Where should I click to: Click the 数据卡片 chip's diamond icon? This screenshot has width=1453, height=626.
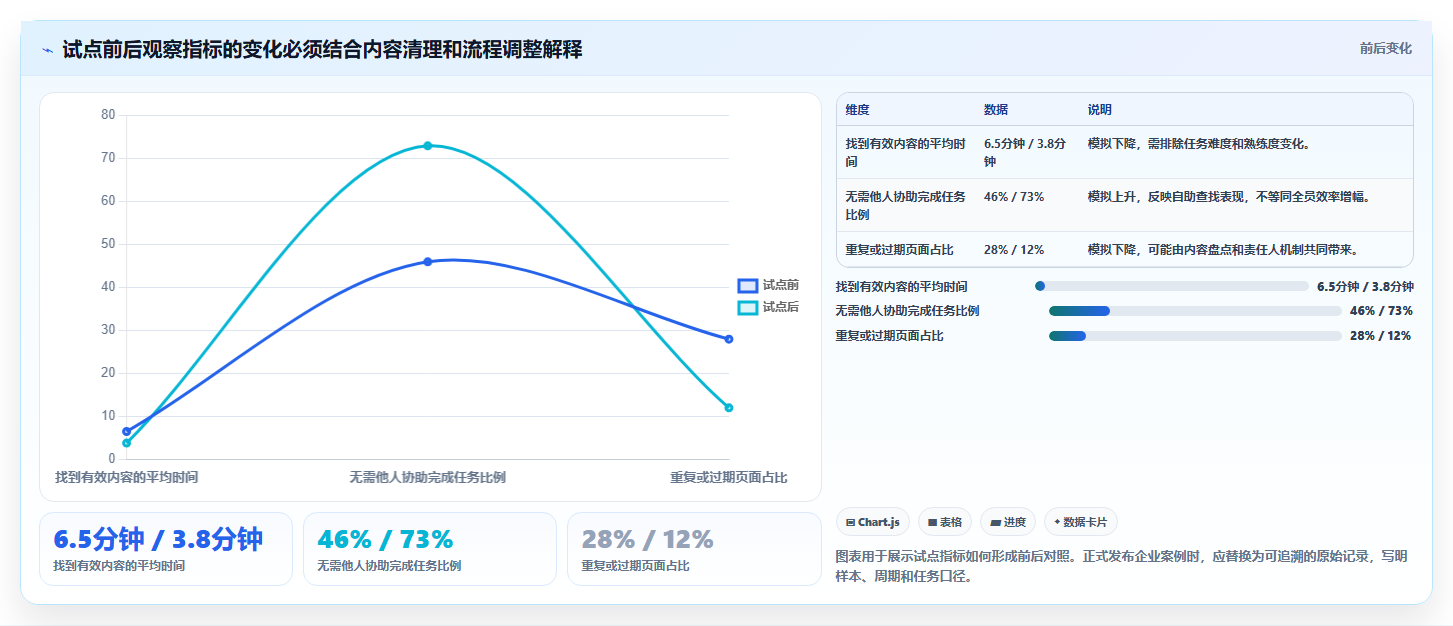pos(1057,522)
